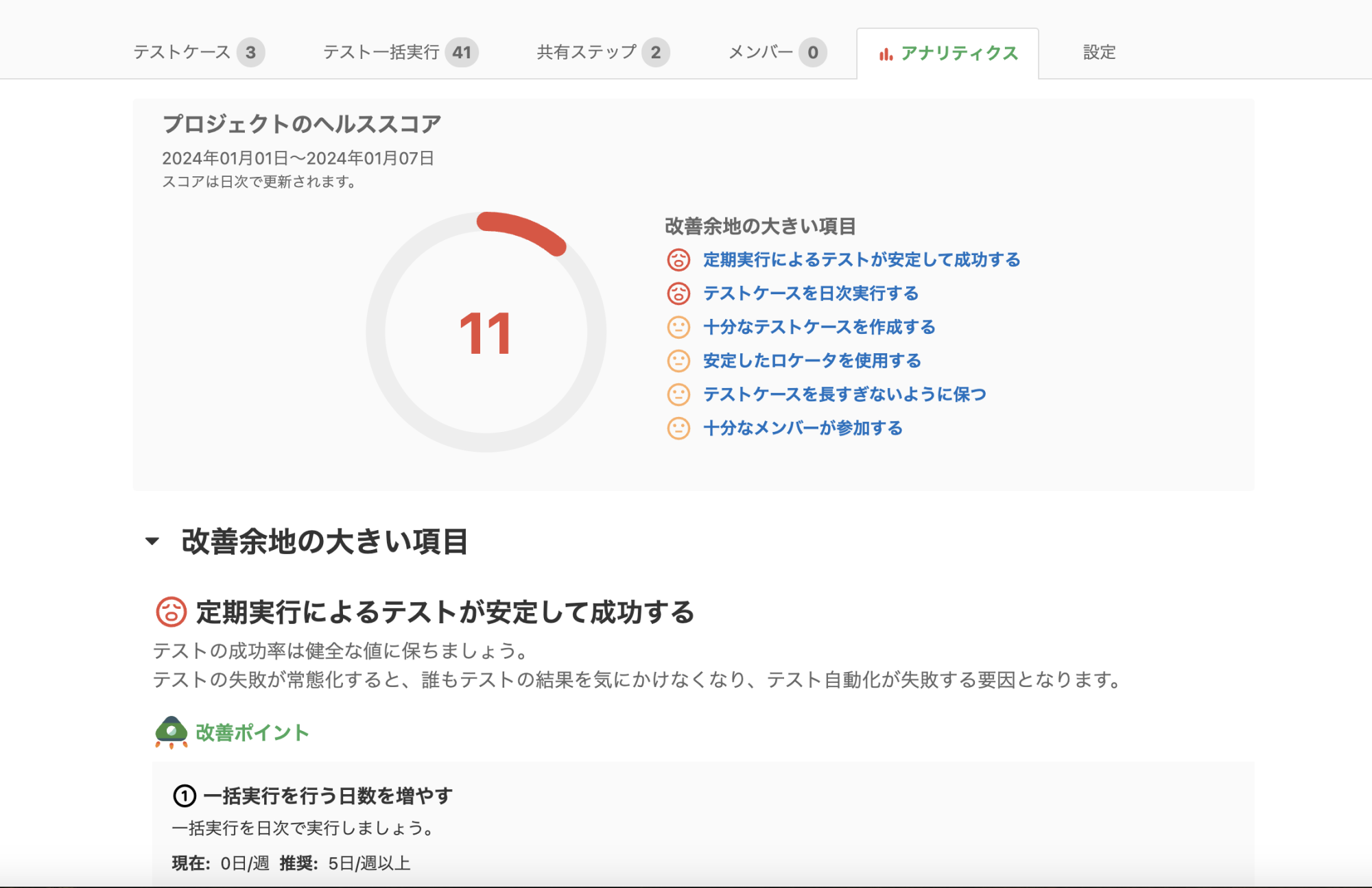Click the neutral face icon beside 十分なメンバーが参加する

coord(678,428)
